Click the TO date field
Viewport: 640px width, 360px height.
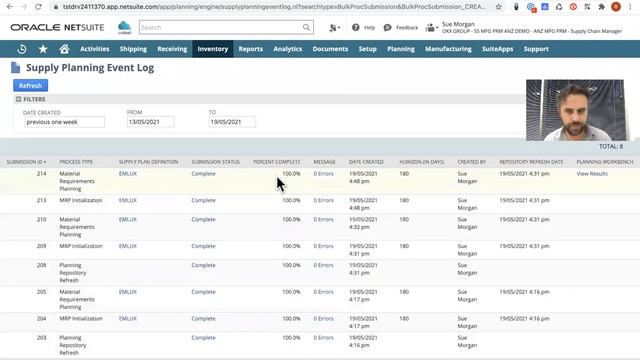[232, 122]
